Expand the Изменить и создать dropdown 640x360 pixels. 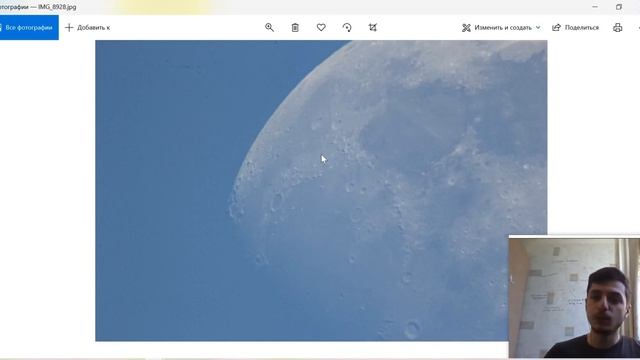(x=501, y=27)
